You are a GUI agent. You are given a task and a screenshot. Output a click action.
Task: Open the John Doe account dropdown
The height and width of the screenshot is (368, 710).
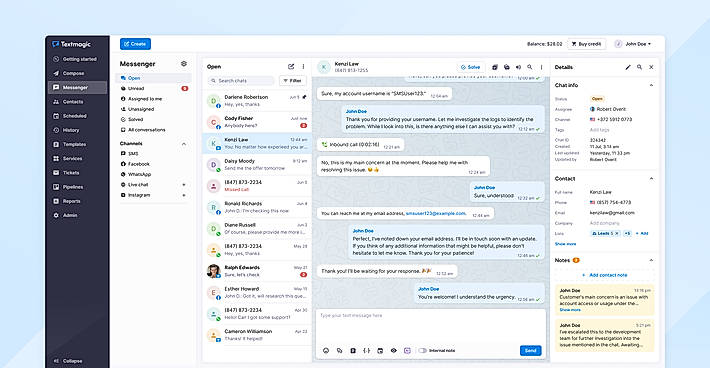pos(633,44)
